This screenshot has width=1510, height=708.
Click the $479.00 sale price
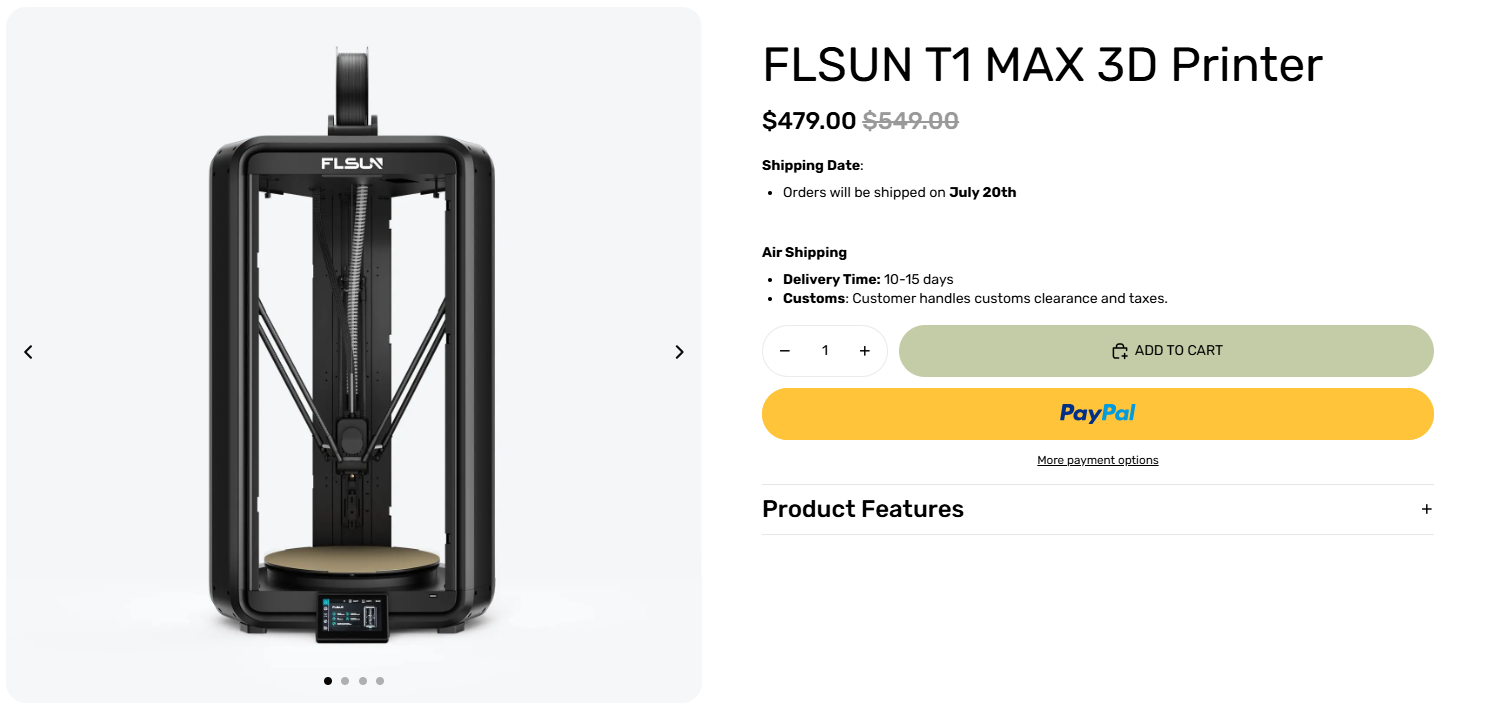(x=808, y=121)
